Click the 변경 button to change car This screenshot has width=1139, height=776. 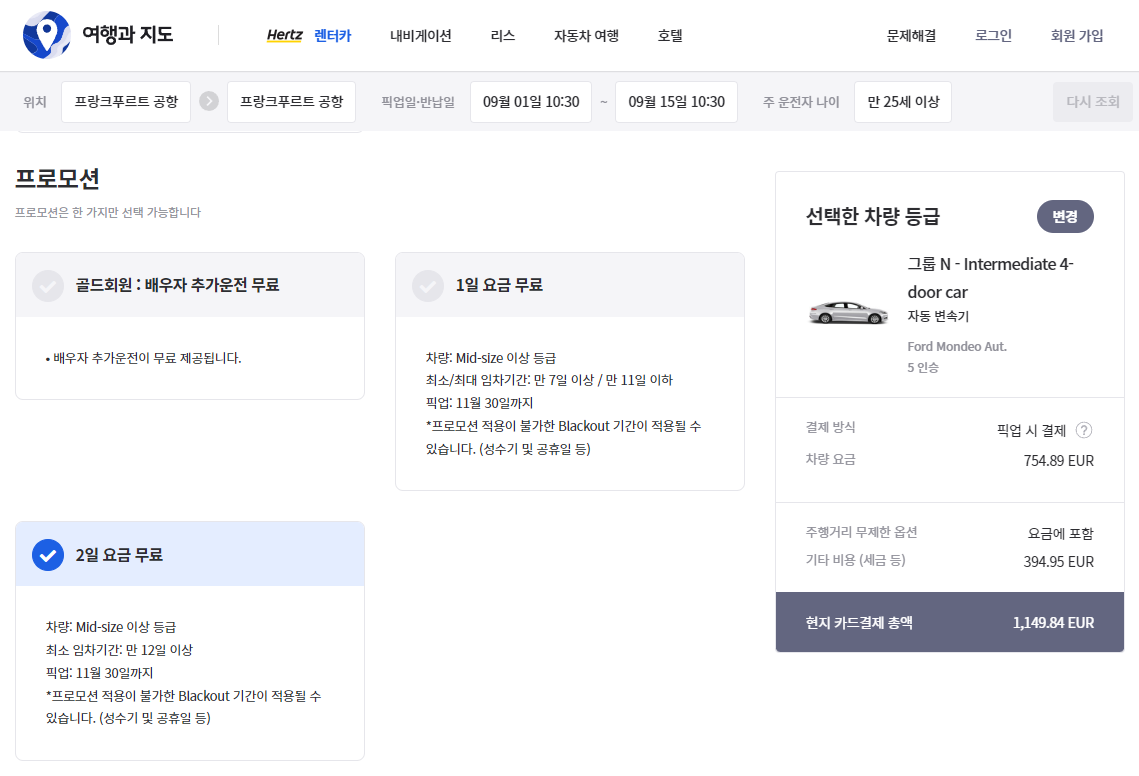coord(1065,217)
